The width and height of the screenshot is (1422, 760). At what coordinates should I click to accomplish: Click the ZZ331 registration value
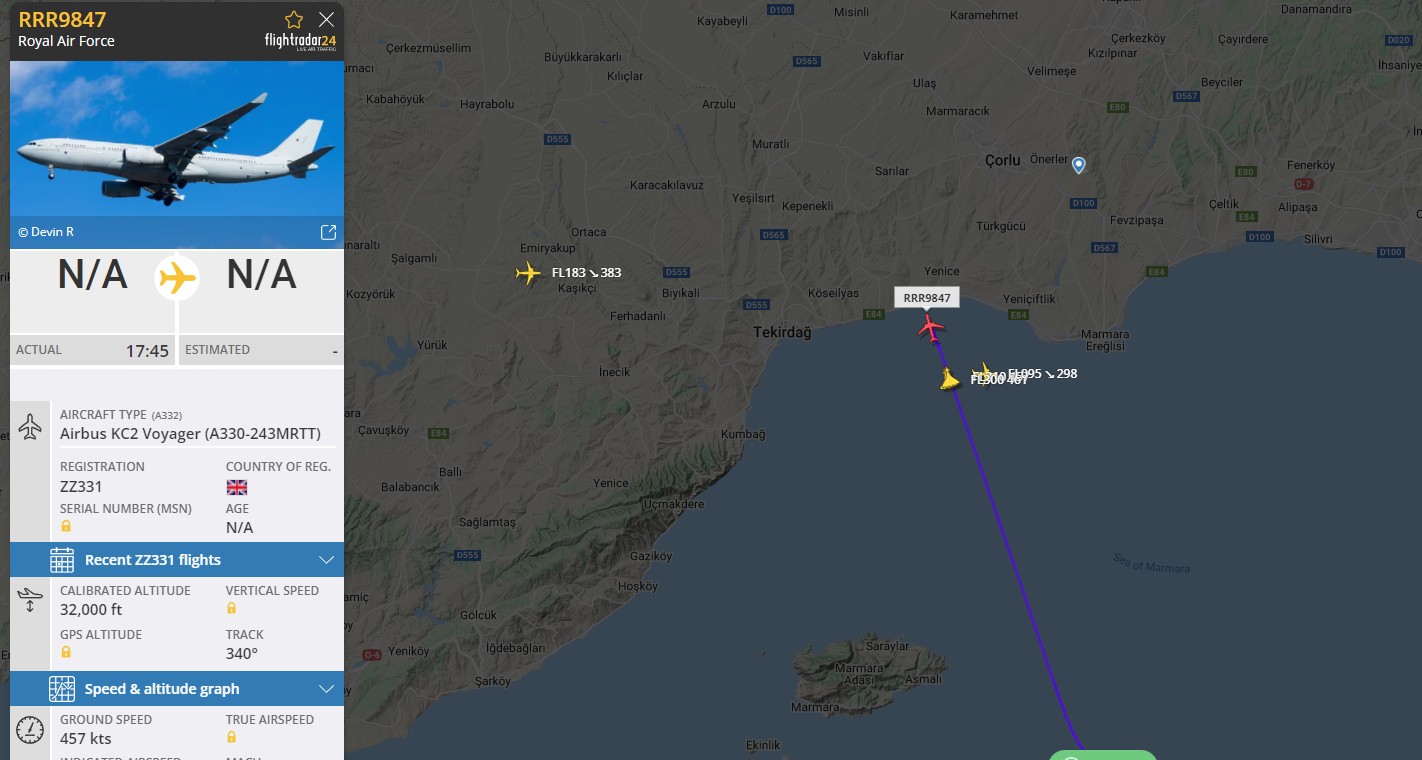(x=81, y=487)
